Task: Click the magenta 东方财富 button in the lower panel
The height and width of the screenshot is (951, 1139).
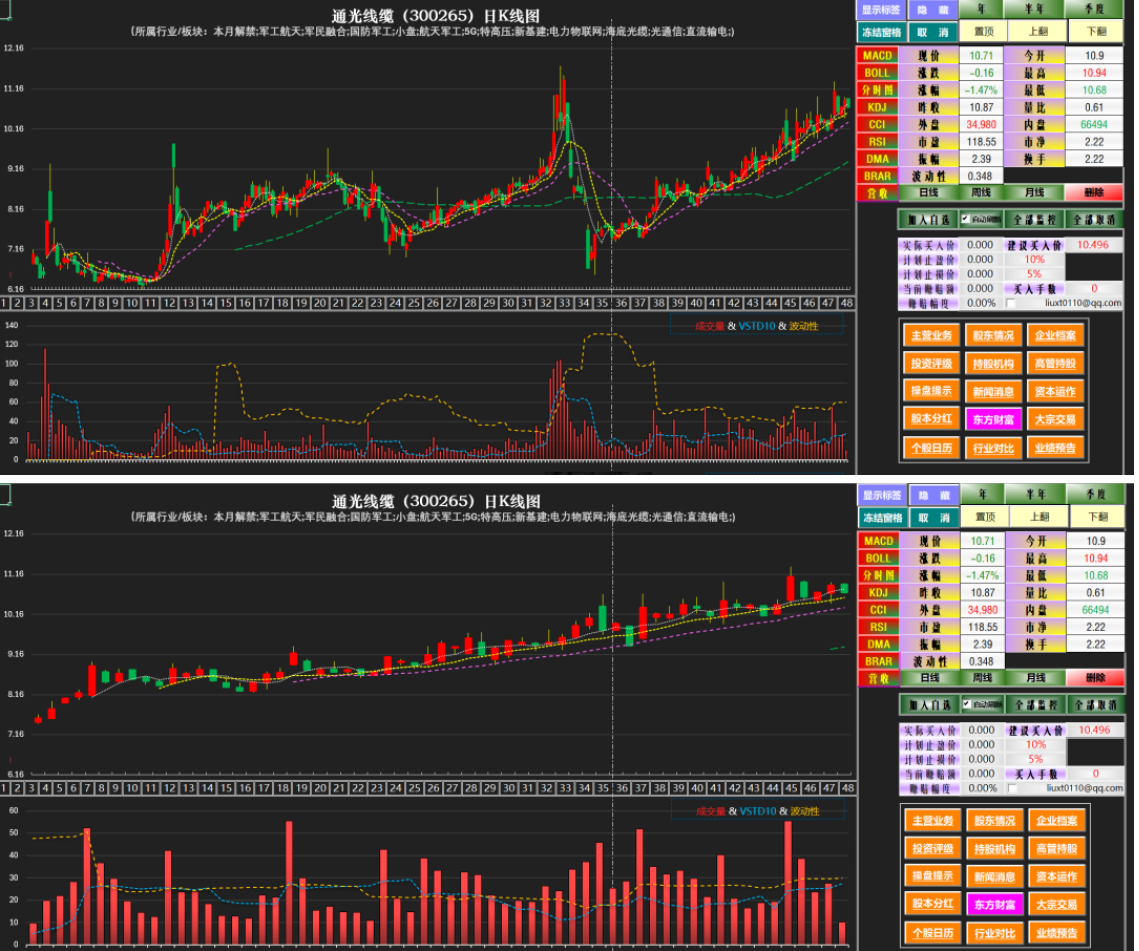Action: click(x=994, y=905)
